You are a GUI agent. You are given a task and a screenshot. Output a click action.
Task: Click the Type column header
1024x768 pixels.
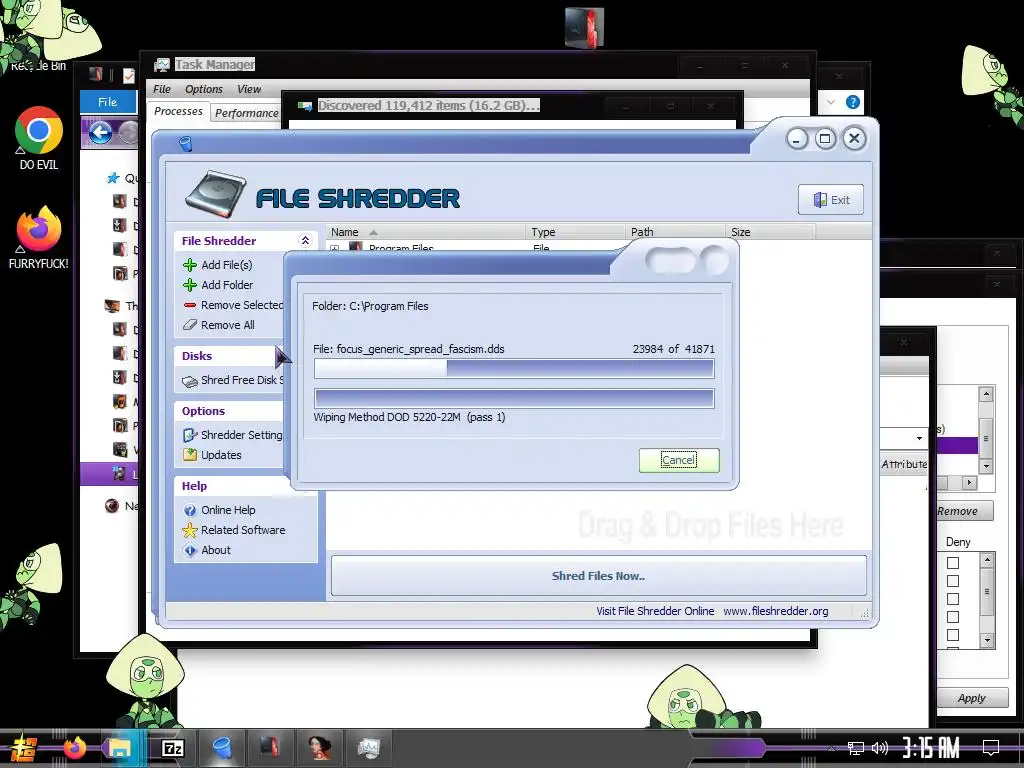pyautogui.click(x=575, y=232)
